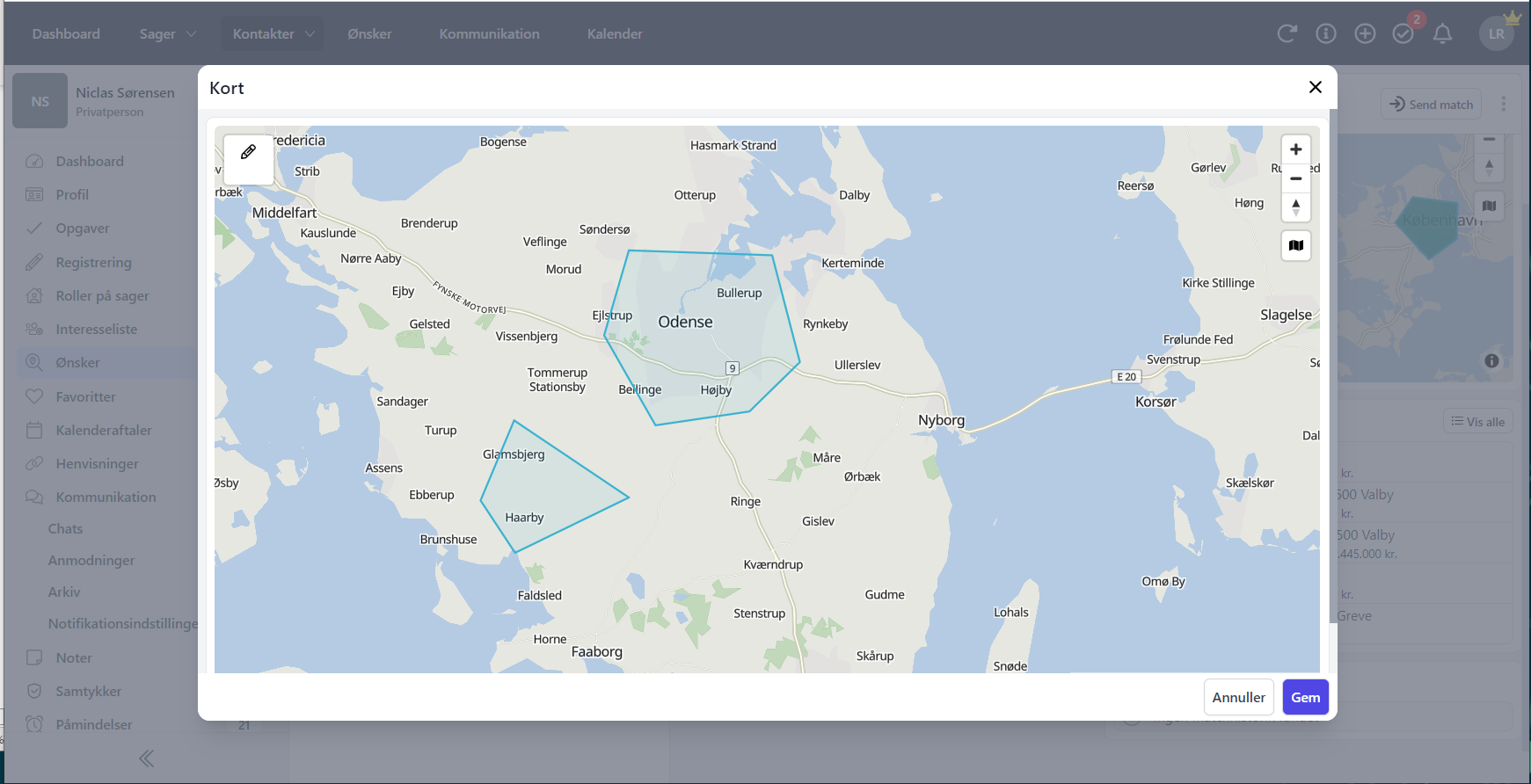Viewport: 1531px width, 784px height.
Task: Save the map with Gem button
Action: [x=1305, y=697]
